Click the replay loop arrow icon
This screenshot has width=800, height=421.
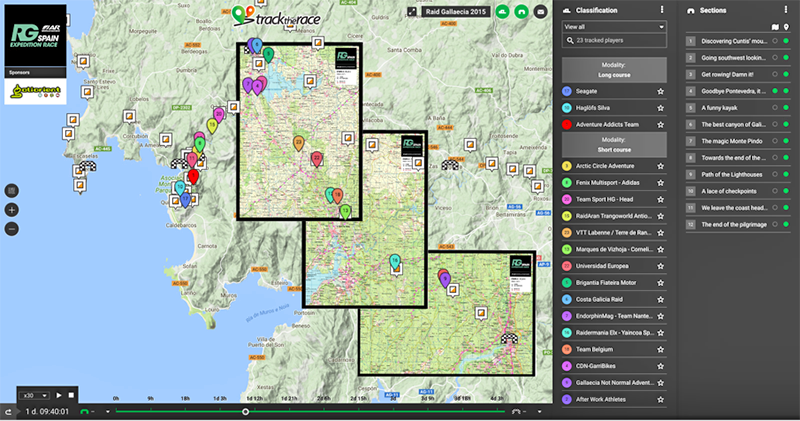8,411
